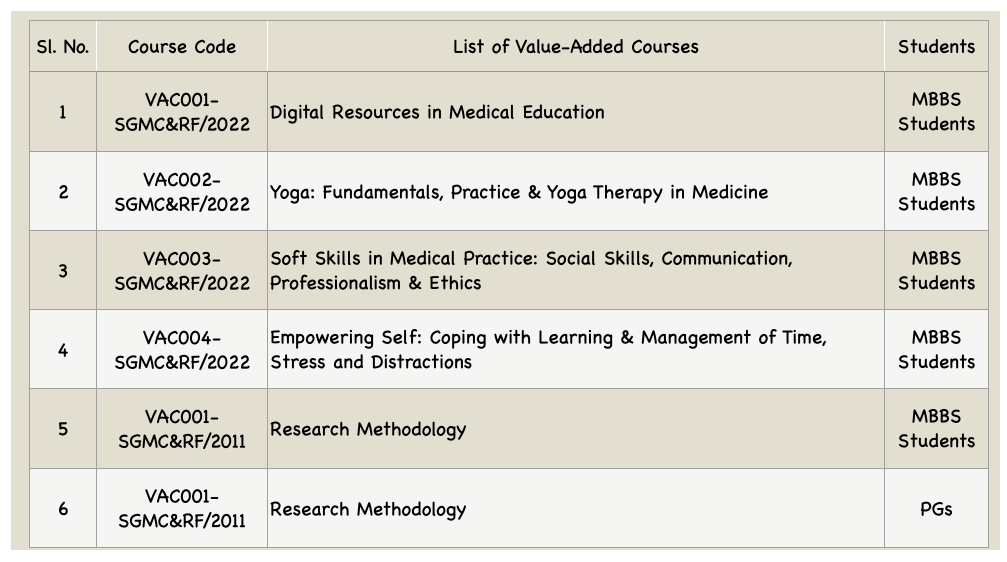The image size is (1007, 562).
Task: Click the 'Students' column header
Action: (x=936, y=46)
